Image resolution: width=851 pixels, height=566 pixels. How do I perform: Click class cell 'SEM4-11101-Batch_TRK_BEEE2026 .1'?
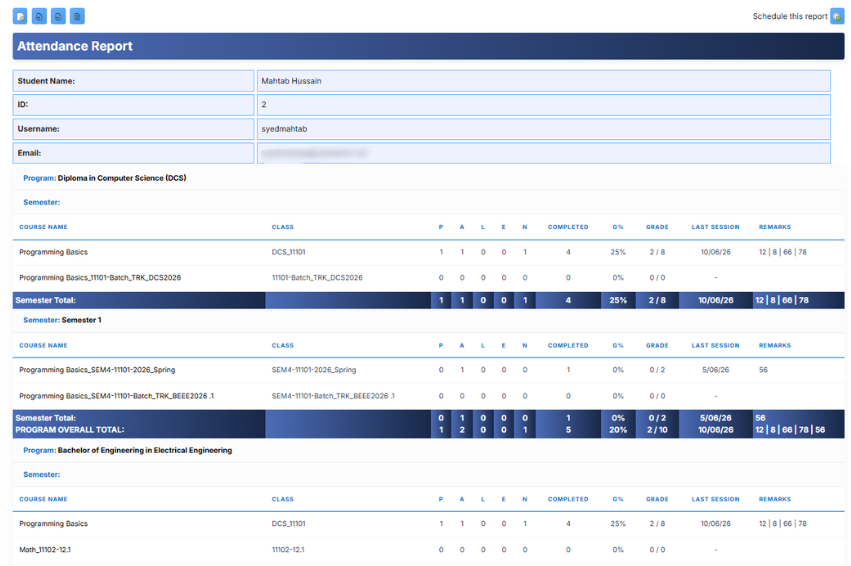coord(333,396)
